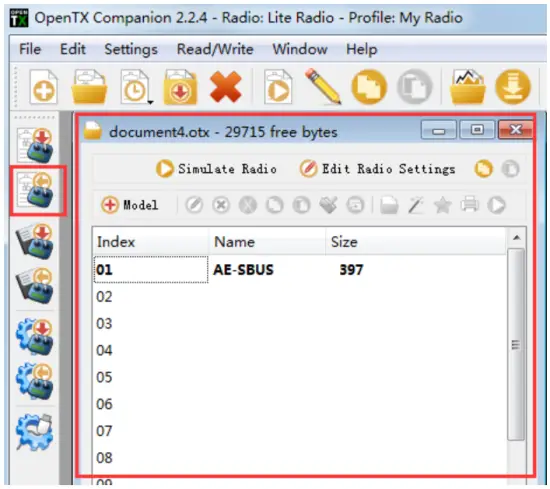Click the model list scrollbar up arrow
This screenshot has height=489, width=550.
point(516,237)
